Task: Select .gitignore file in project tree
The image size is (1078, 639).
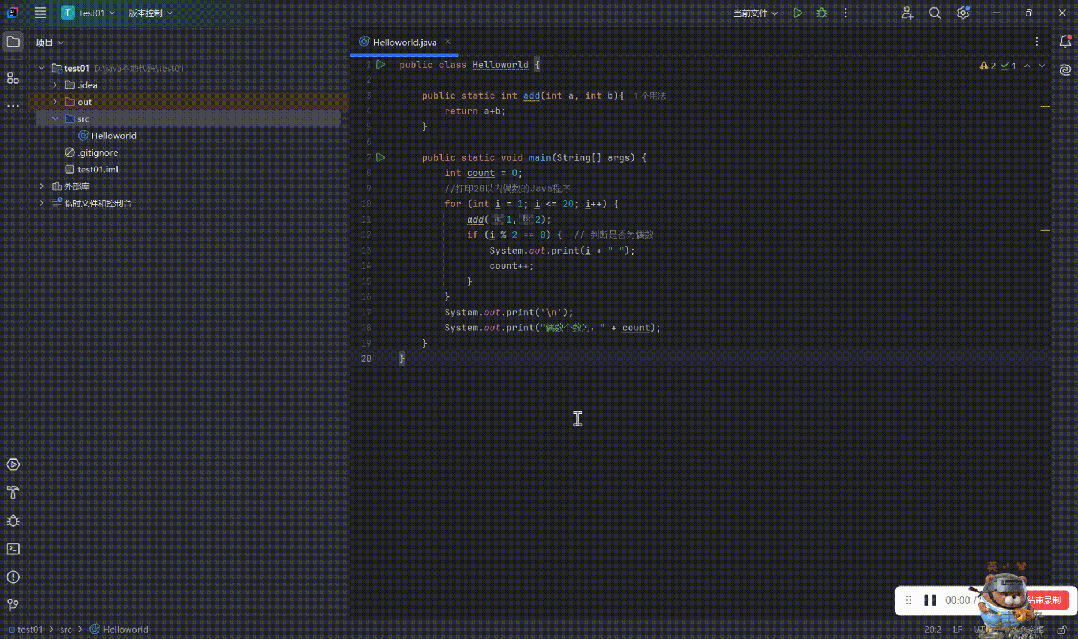Action: click(x=97, y=153)
